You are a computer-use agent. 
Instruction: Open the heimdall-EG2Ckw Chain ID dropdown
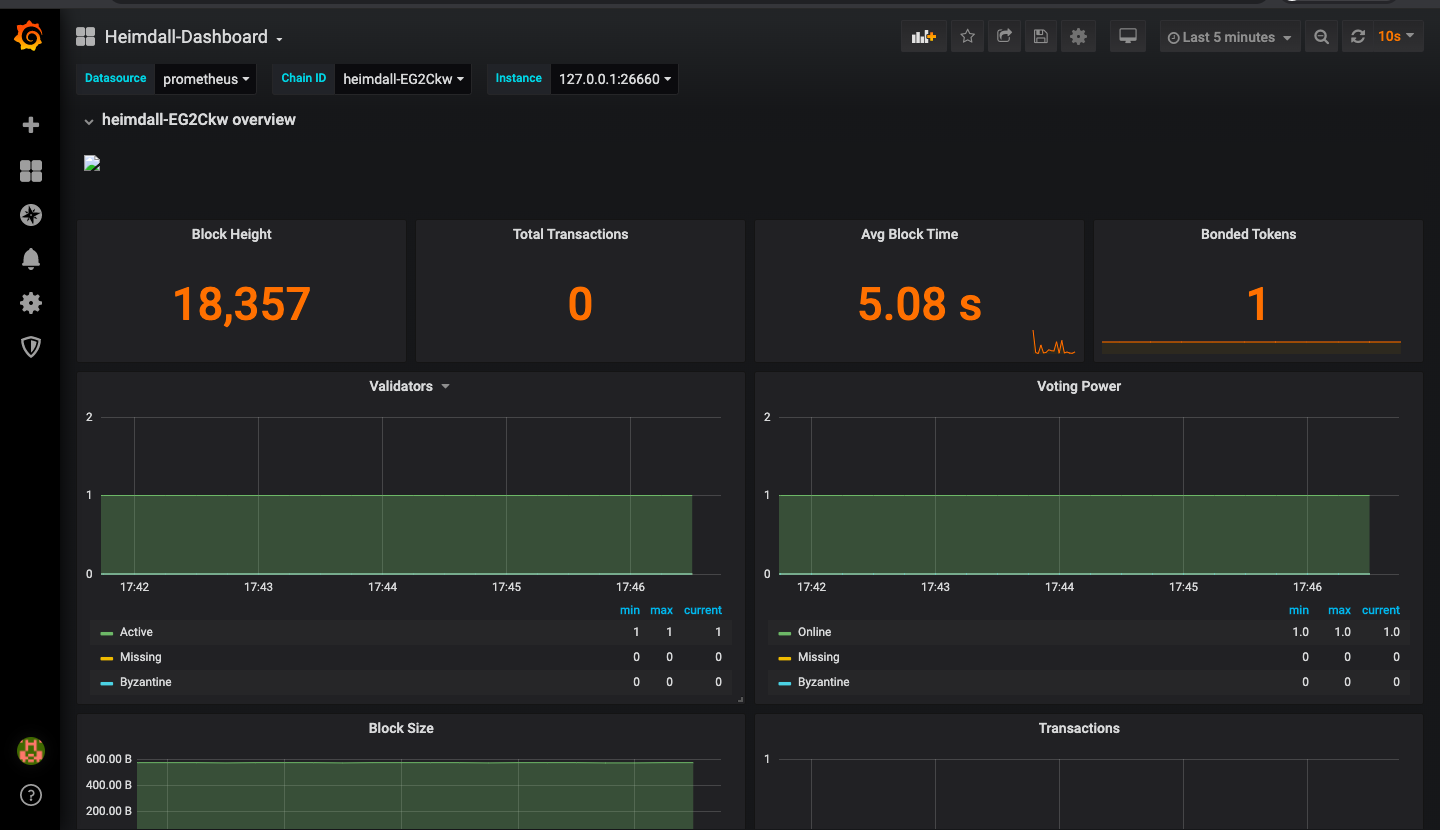[403, 79]
